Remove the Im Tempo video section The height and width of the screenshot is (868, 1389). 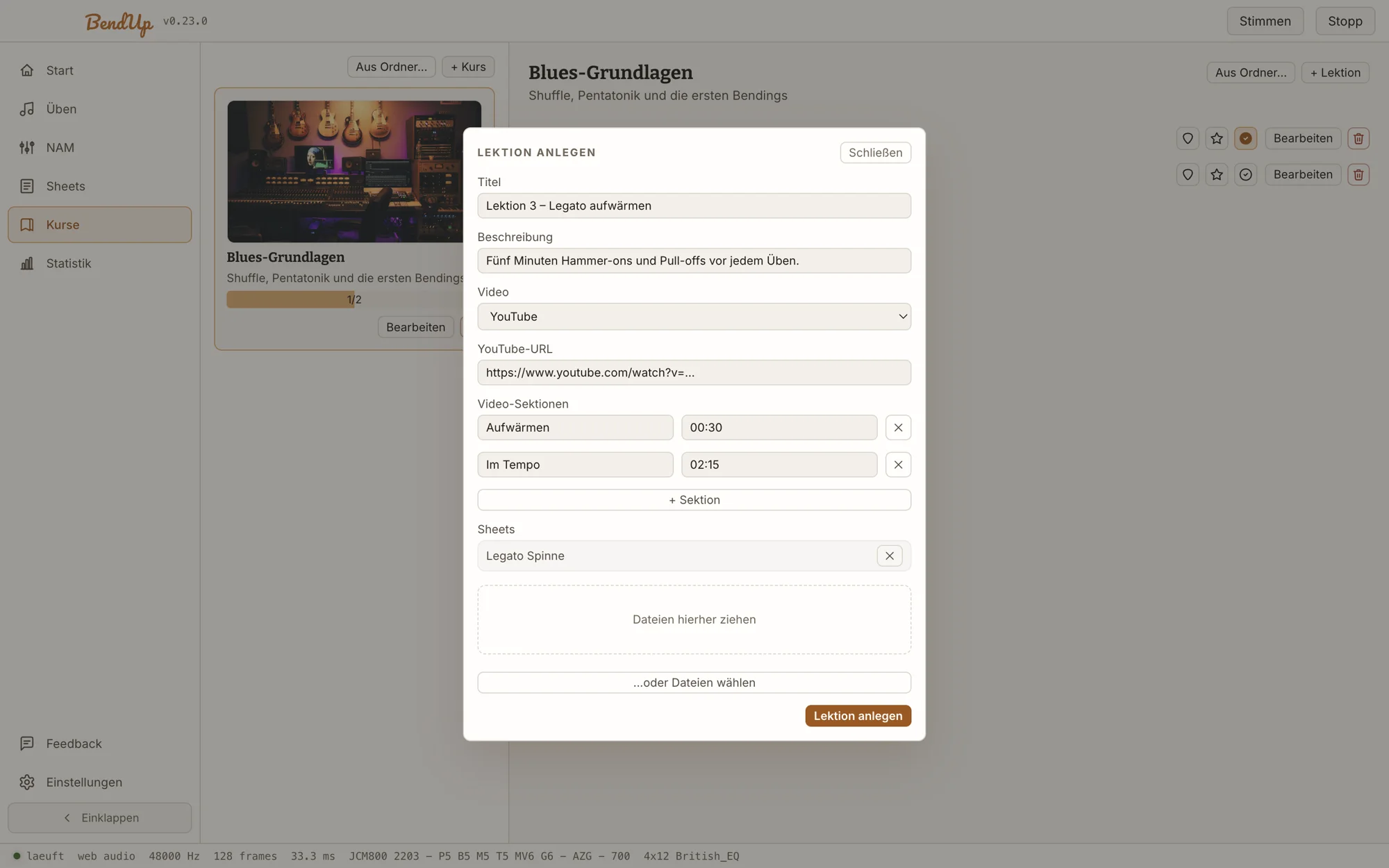(898, 465)
